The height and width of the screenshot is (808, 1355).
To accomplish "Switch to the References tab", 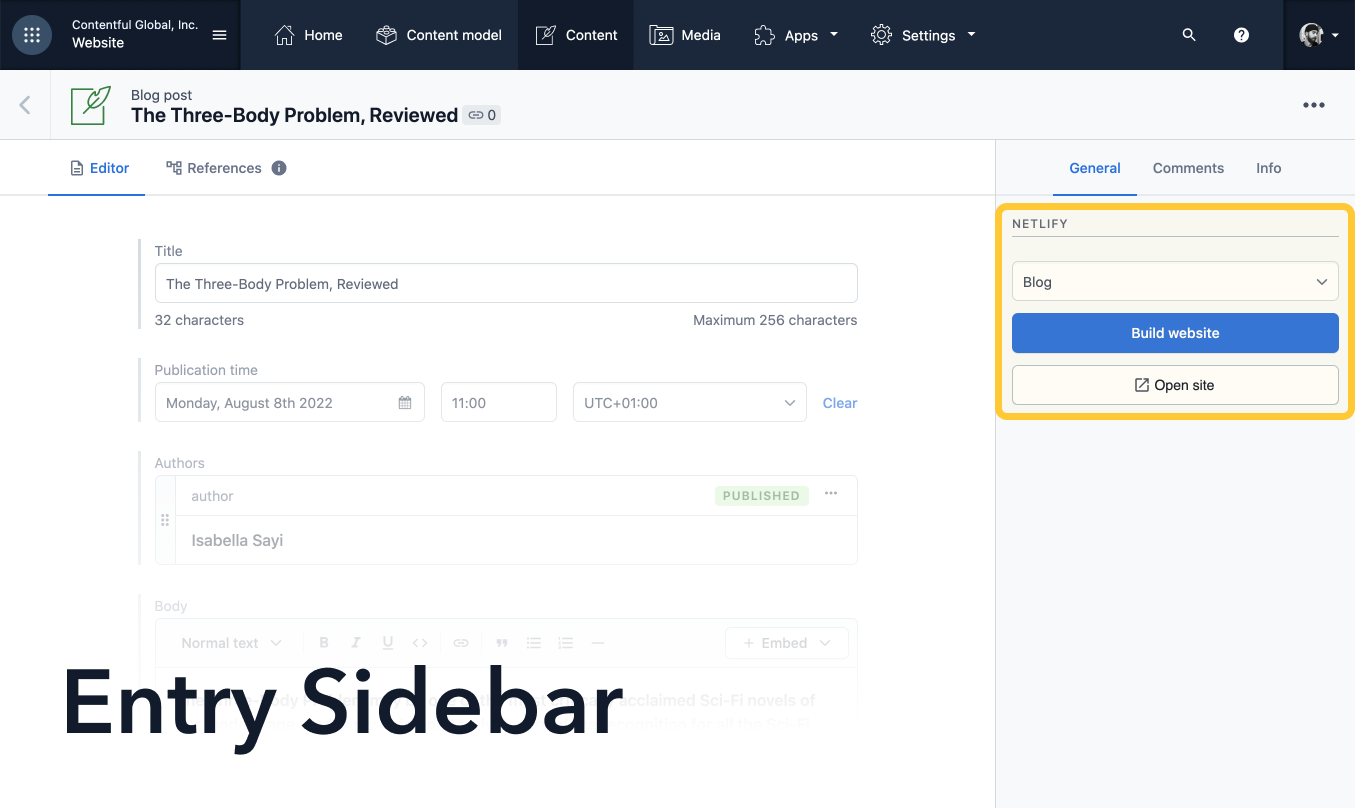I will coord(225,167).
